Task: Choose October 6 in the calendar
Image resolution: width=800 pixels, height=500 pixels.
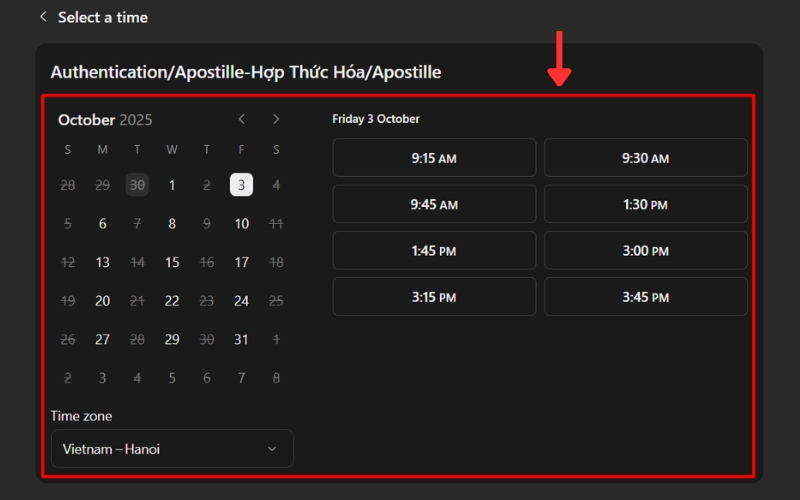Action: click(x=102, y=224)
